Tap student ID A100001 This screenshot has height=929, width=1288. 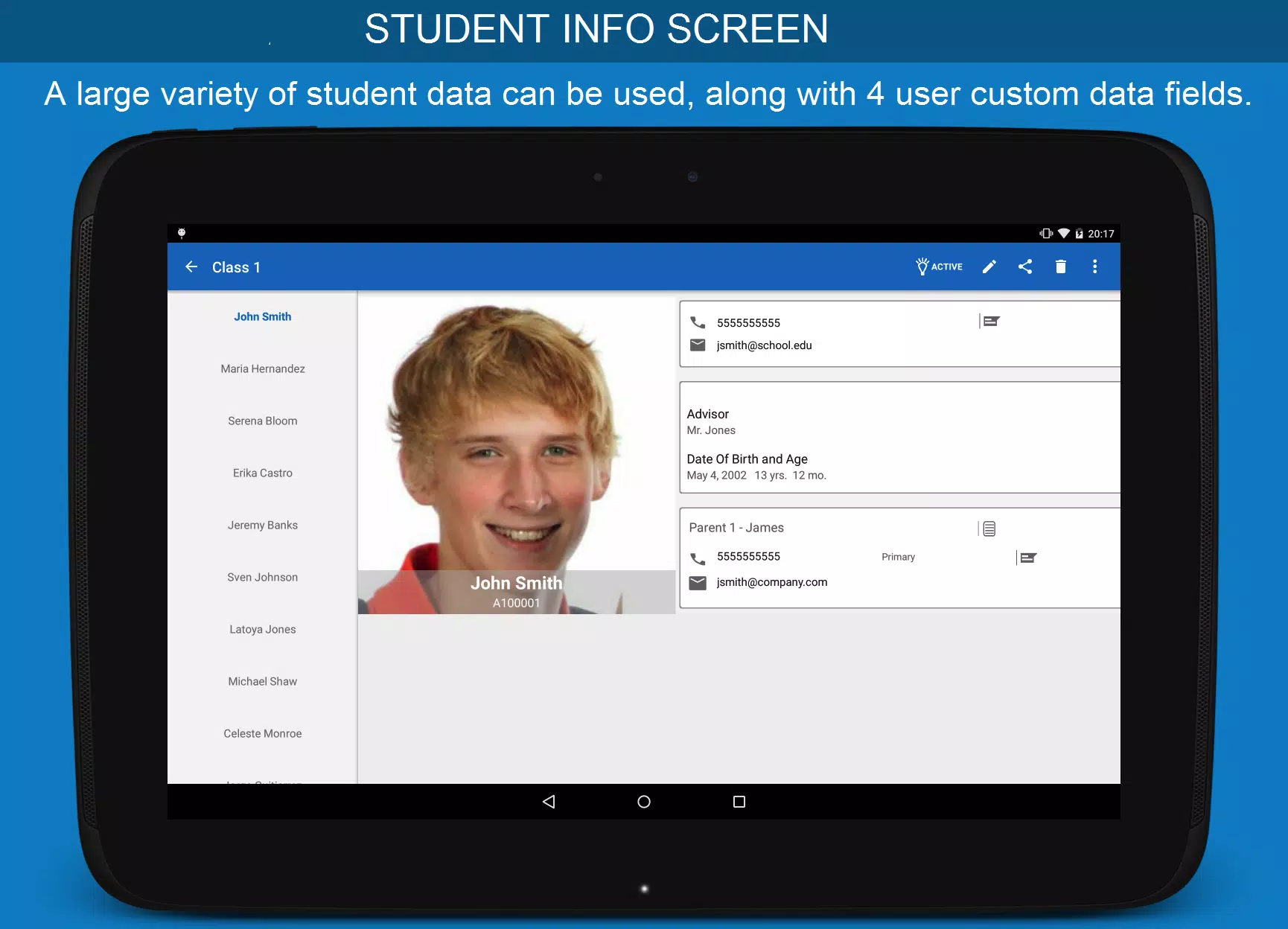517,603
